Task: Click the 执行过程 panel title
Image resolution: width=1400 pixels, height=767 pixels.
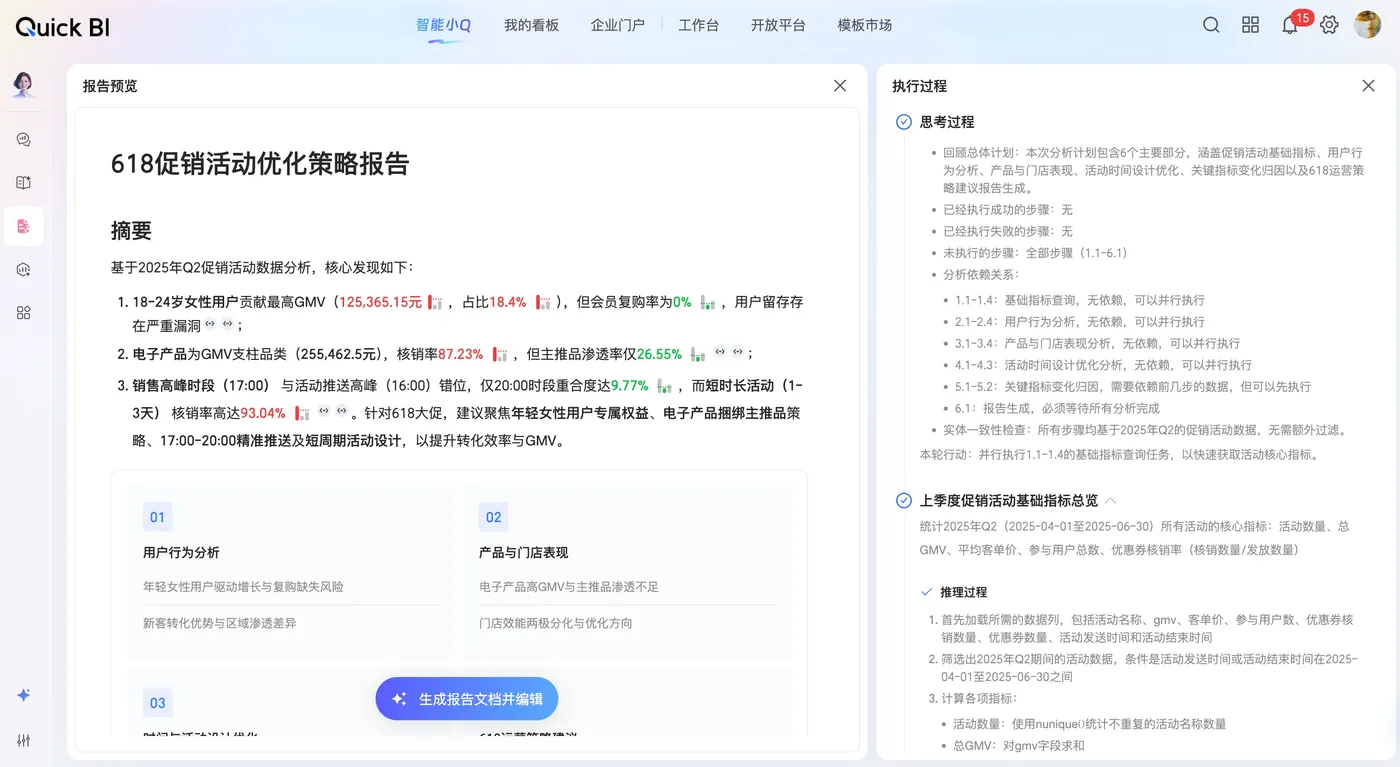Action: (919, 86)
